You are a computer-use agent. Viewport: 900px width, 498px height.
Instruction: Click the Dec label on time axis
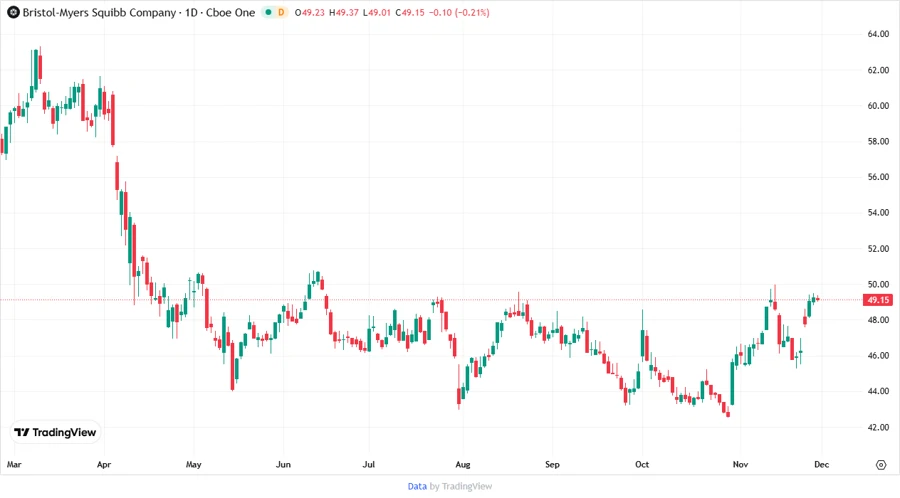click(x=821, y=464)
